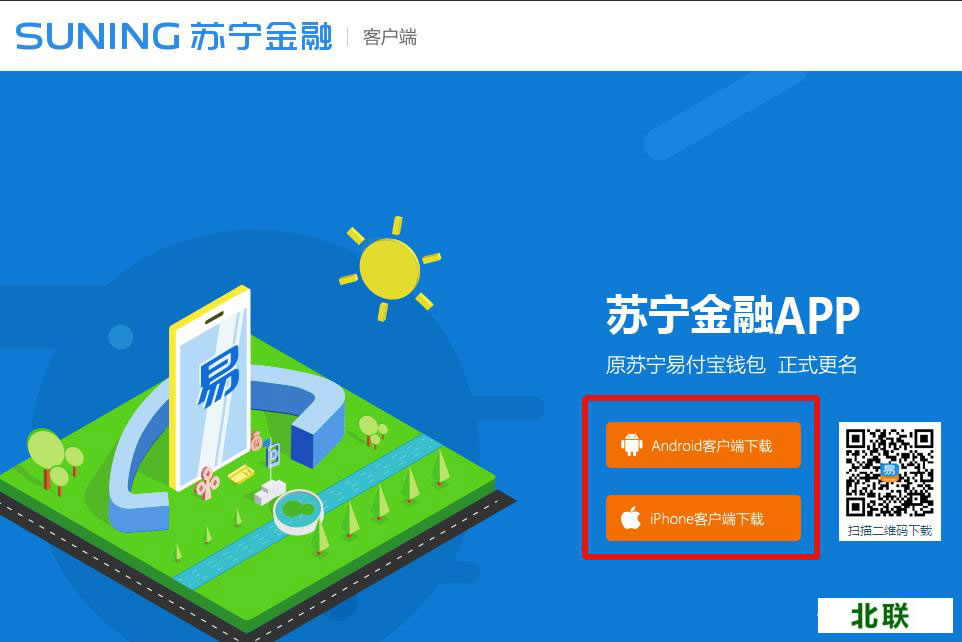Click the Apple logo icon
962x642 pixels.
(x=630, y=518)
